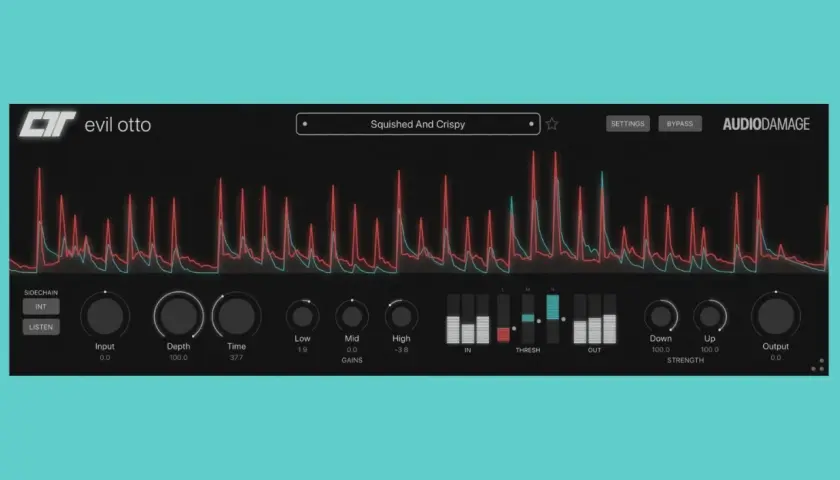Click the Depth knob

pyautogui.click(x=178, y=316)
